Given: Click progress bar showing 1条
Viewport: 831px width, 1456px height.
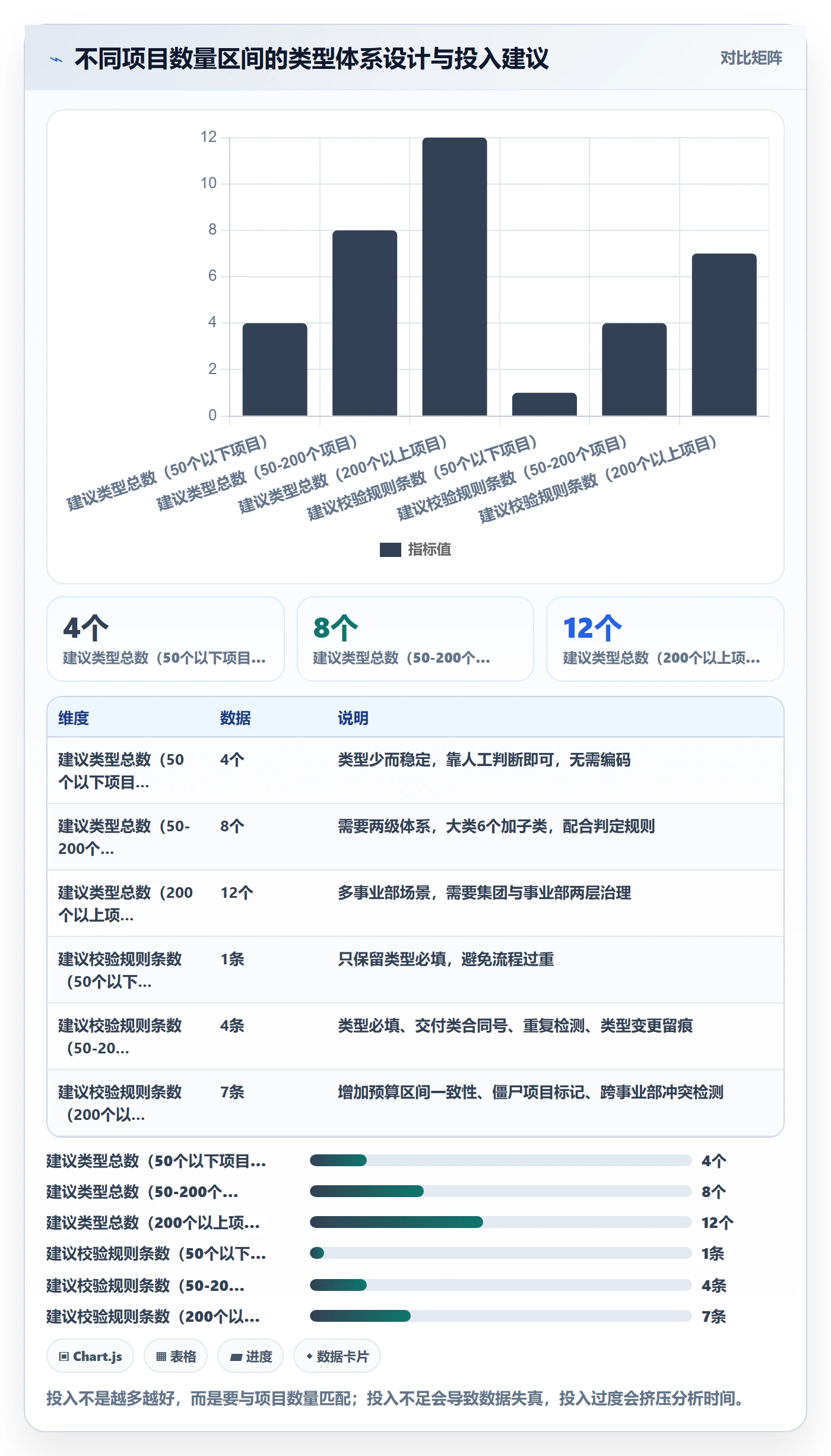Looking at the screenshot, I should coord(501,1253).
